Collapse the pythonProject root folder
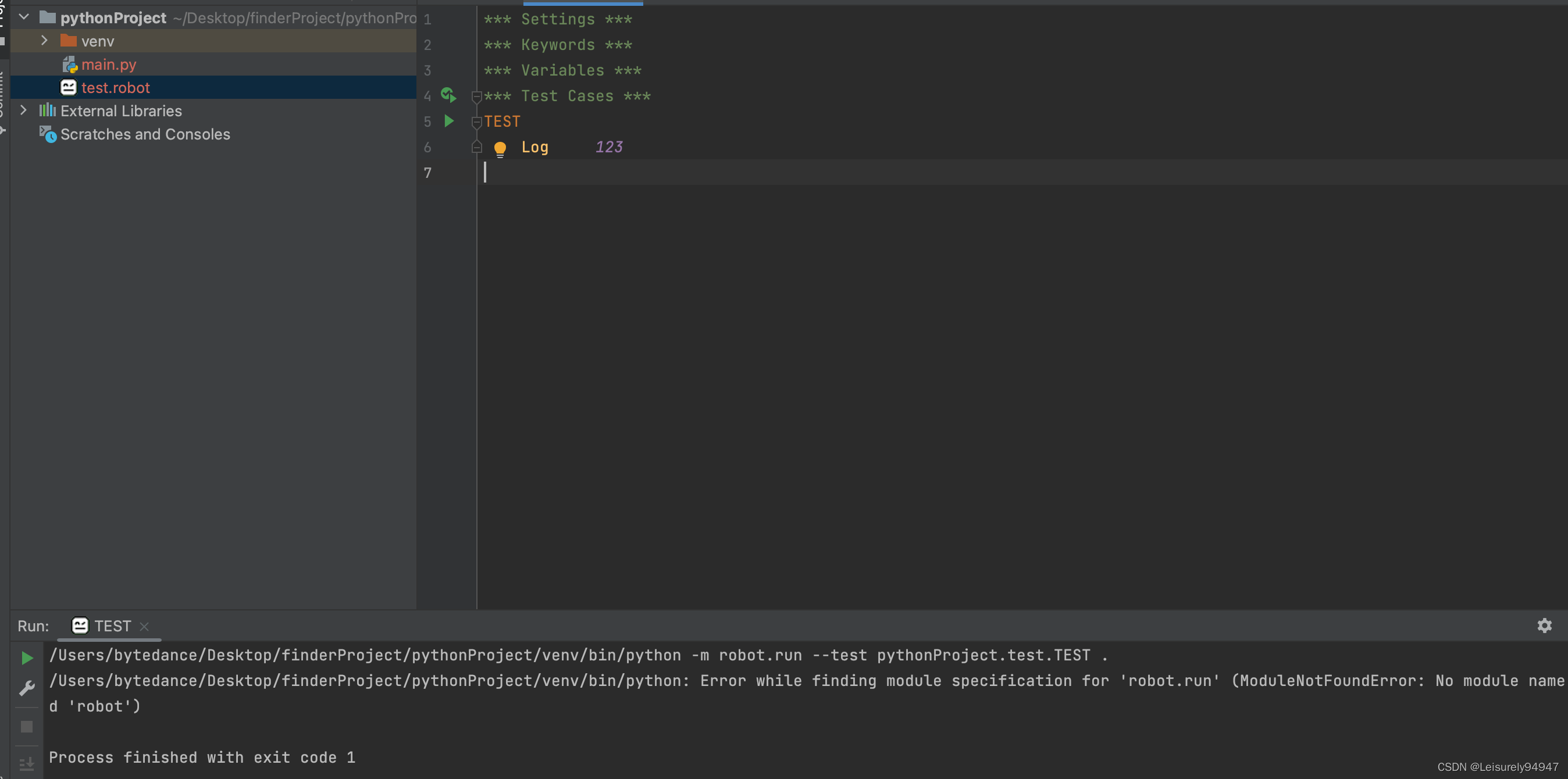Screen dimensions: 1568x779 tap(23, 17)
